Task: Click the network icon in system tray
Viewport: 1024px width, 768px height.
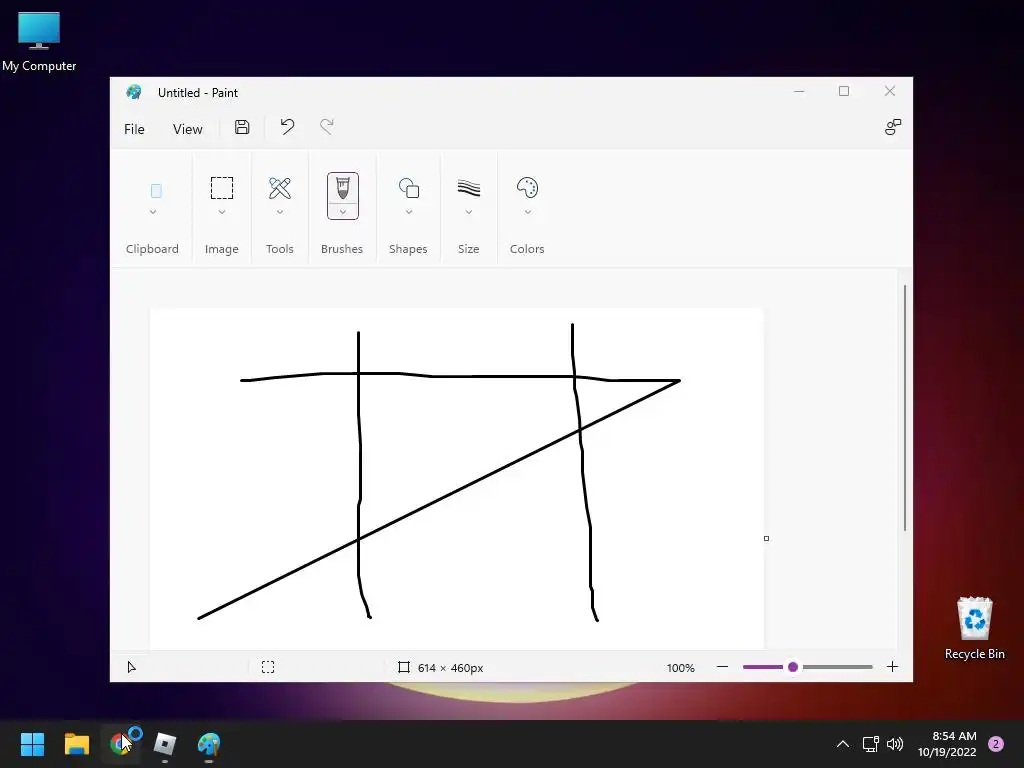Action: tap(871, 744)
